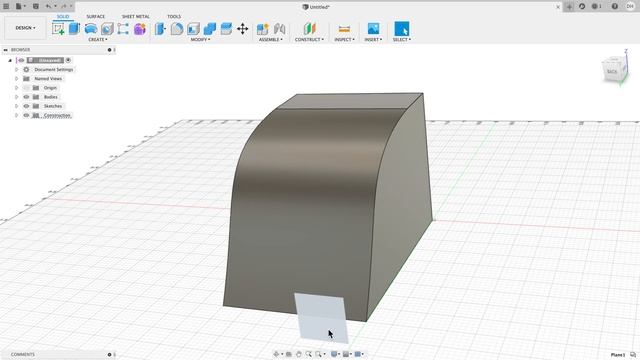Select the Press Pull tool

[160, 29]
